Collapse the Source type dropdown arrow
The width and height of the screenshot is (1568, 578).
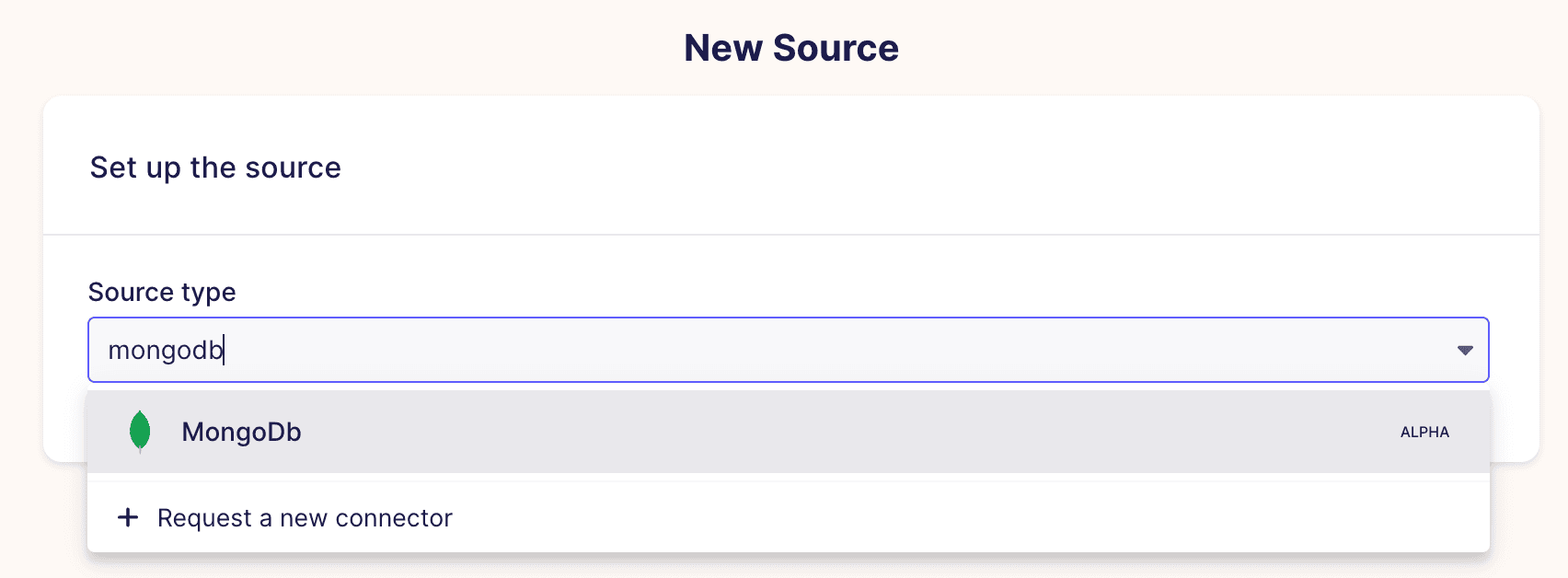[1465, 351]
